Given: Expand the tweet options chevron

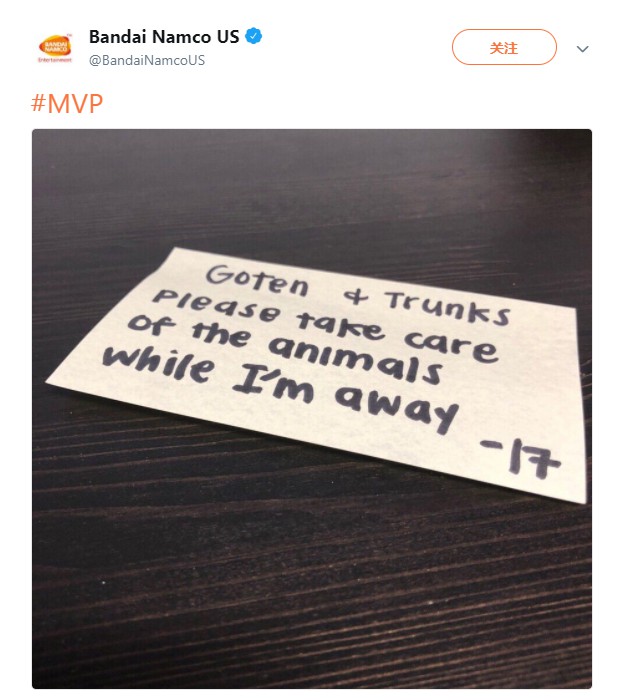Looking at the screenshot, I should tap(582, 49).
